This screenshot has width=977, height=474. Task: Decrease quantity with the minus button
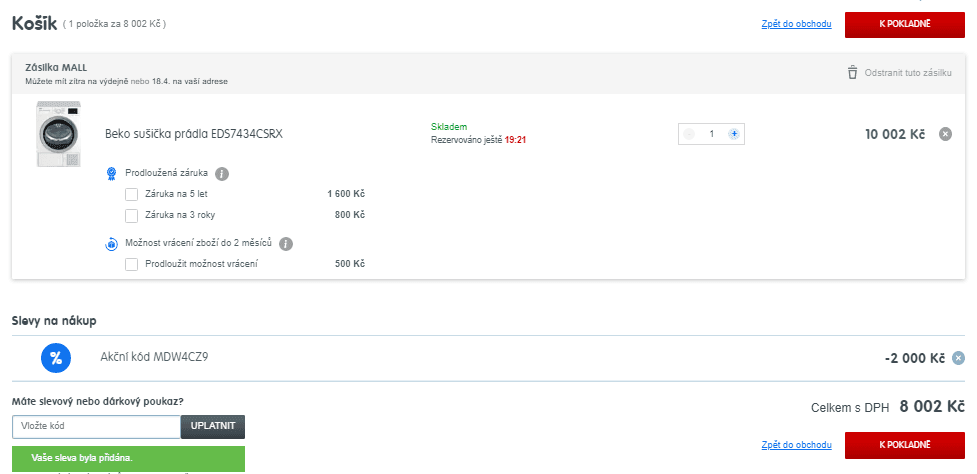(689, 134)
